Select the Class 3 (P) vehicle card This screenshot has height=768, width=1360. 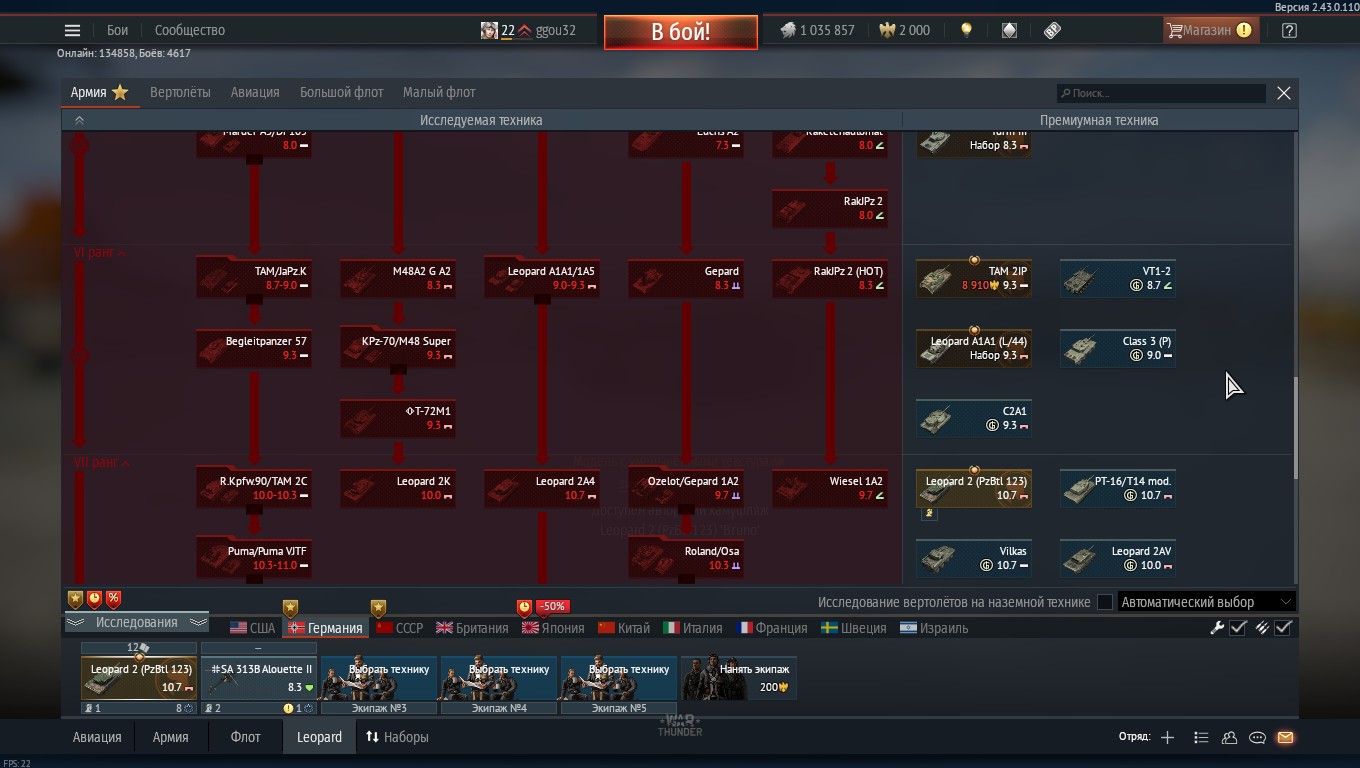click(x=1118, y=348)
